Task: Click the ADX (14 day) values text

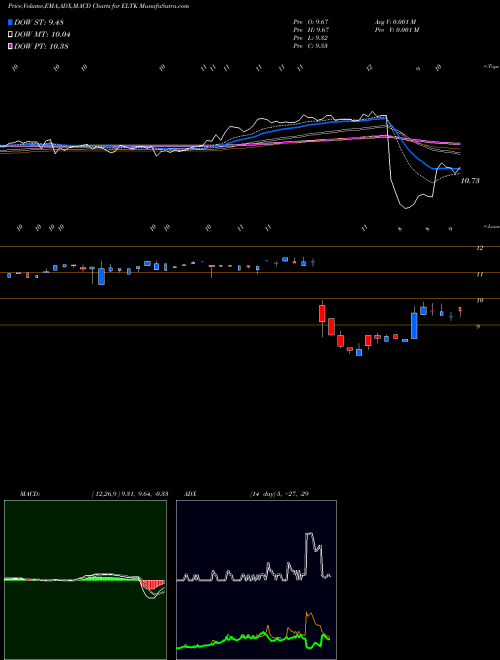Action: pos(279,494)
